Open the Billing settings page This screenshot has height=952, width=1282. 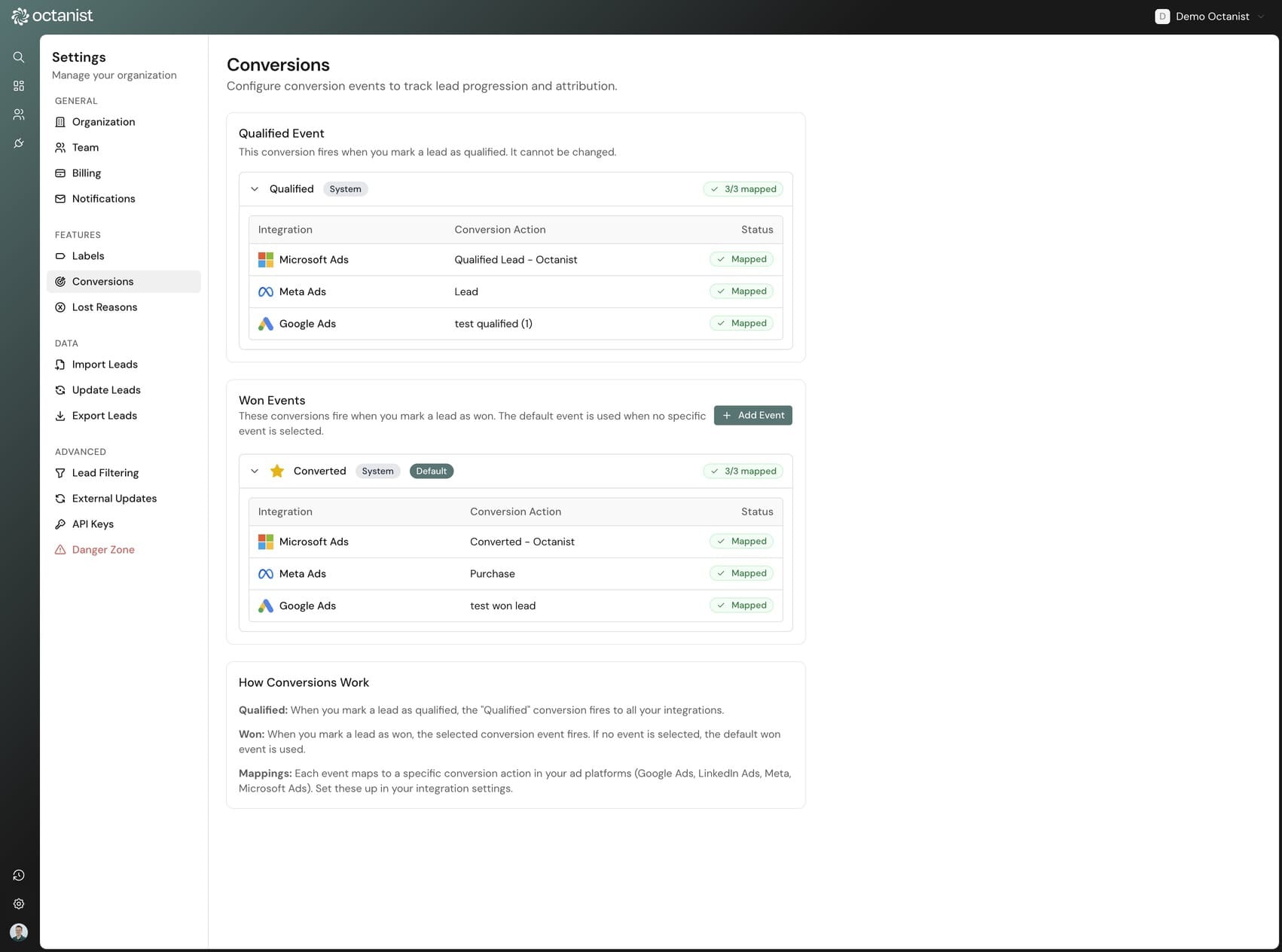(86, 173)
